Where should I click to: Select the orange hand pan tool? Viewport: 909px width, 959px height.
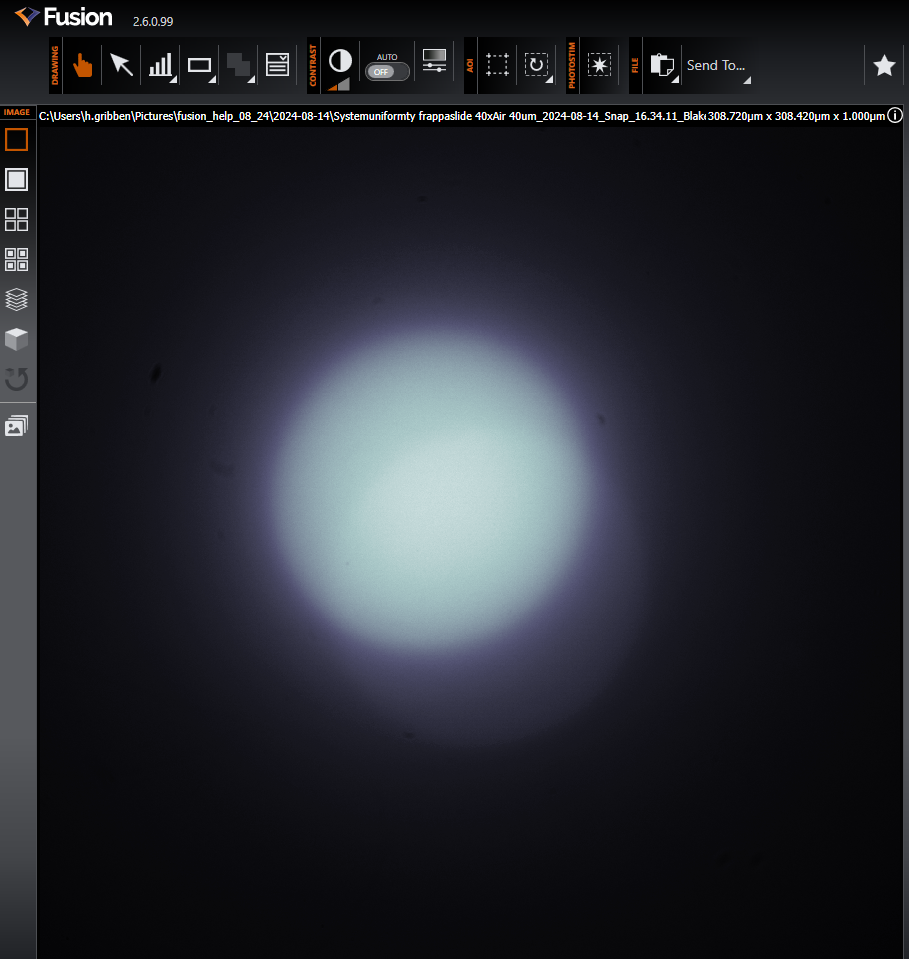[82, 66]
